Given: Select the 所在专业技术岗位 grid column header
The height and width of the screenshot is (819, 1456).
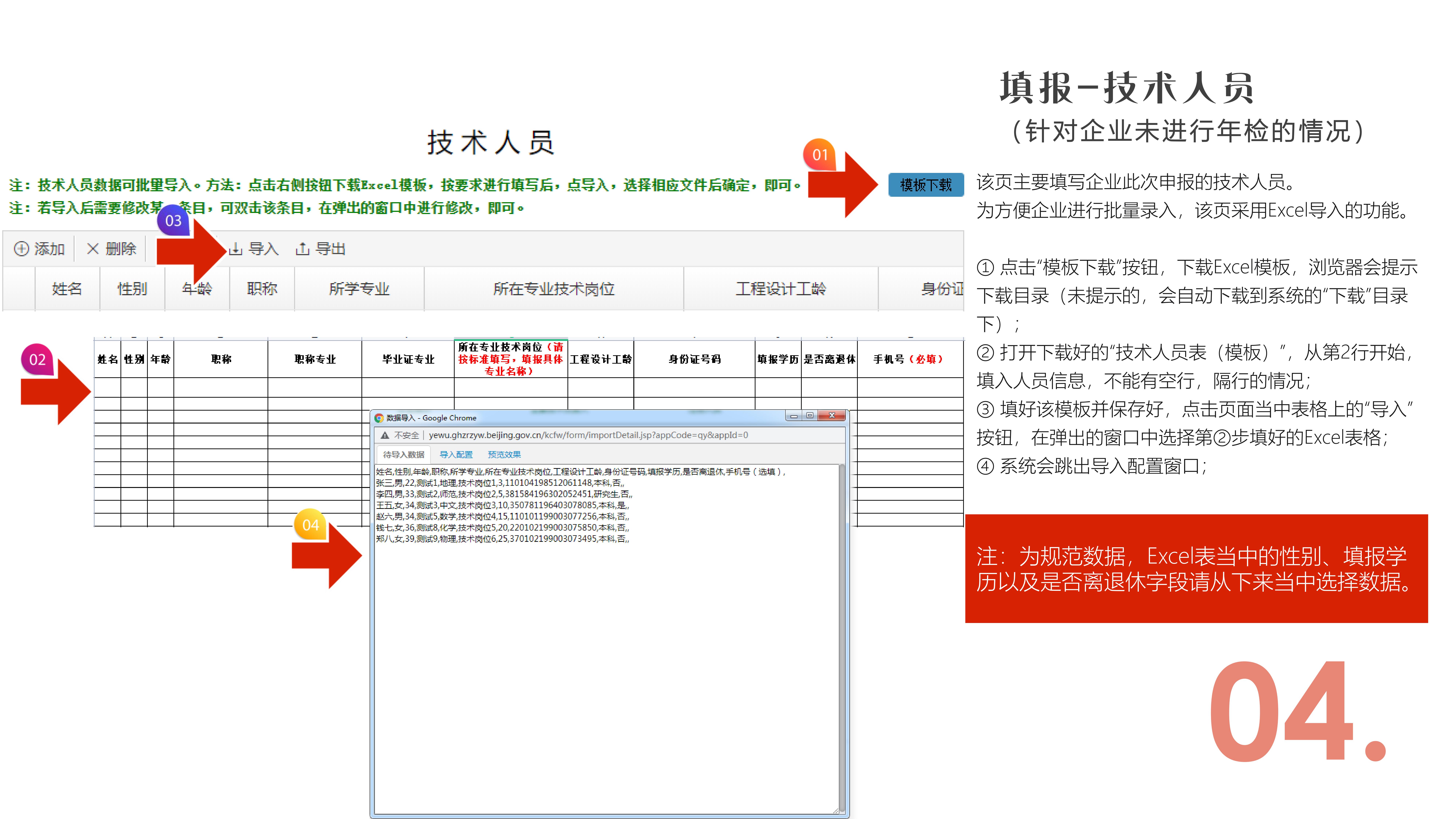Looking at the screenshot, I should (554, 289).
